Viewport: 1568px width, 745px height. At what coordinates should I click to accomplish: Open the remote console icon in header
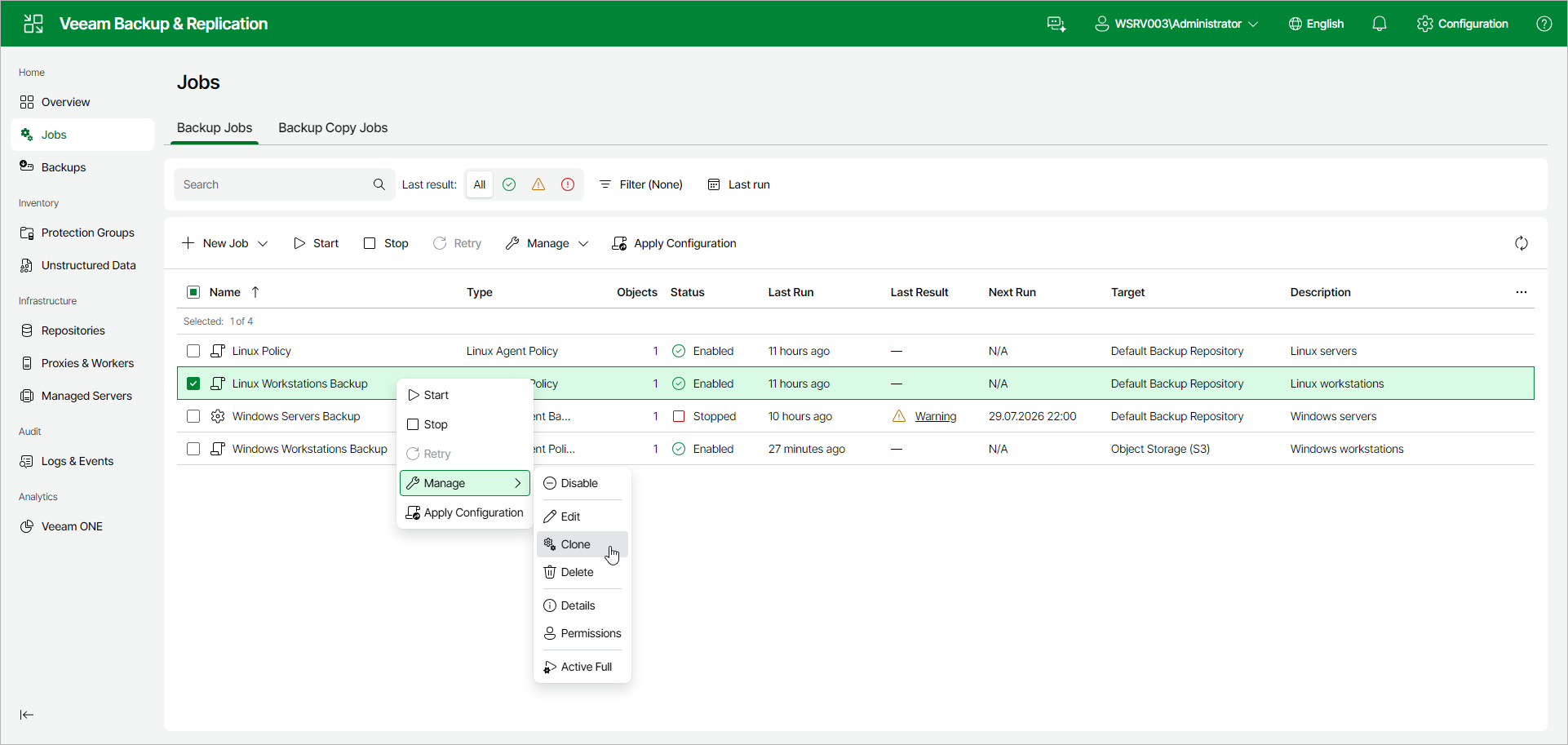click(x=1056, y=24)
